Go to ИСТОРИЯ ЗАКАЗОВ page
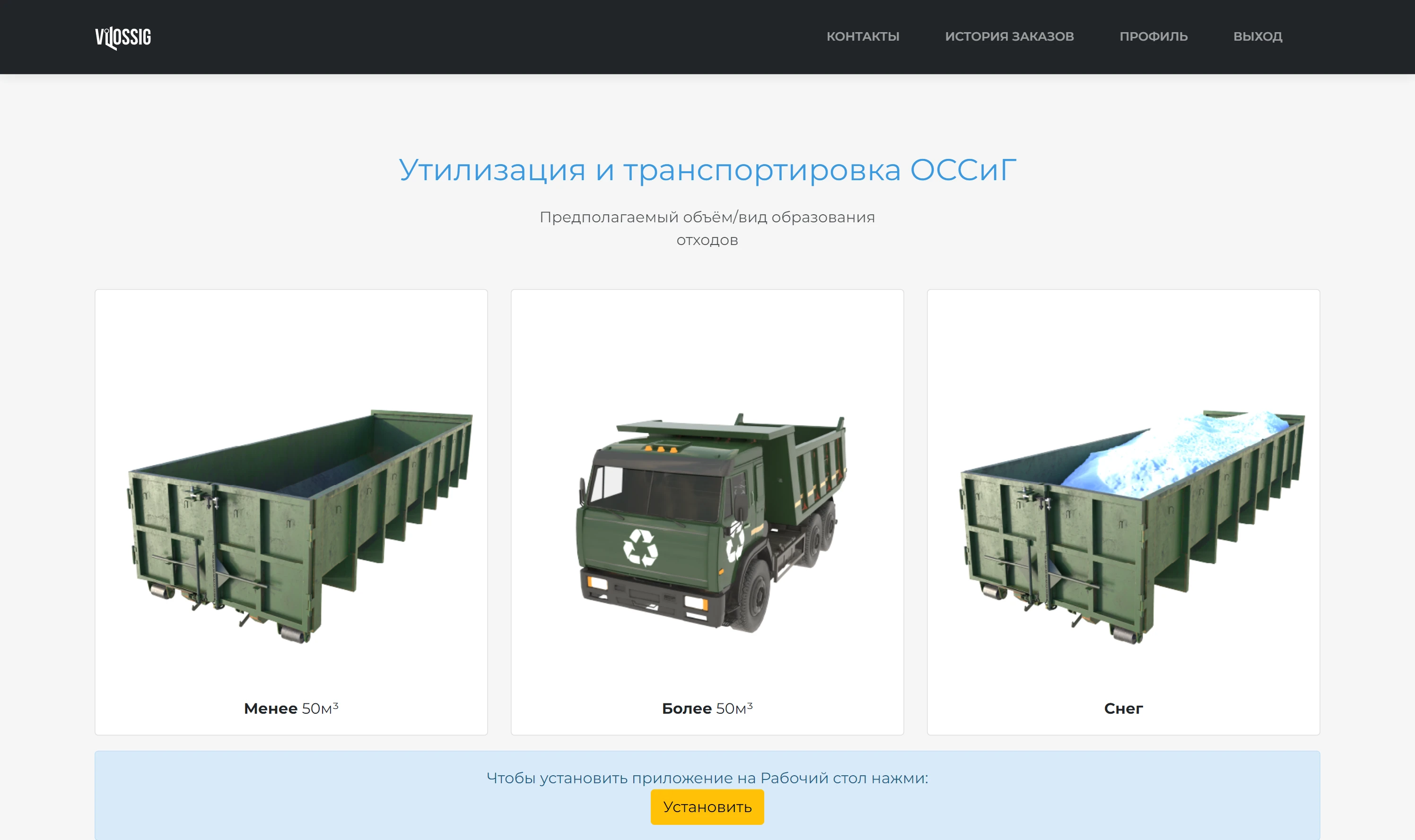 [1009, 37]
